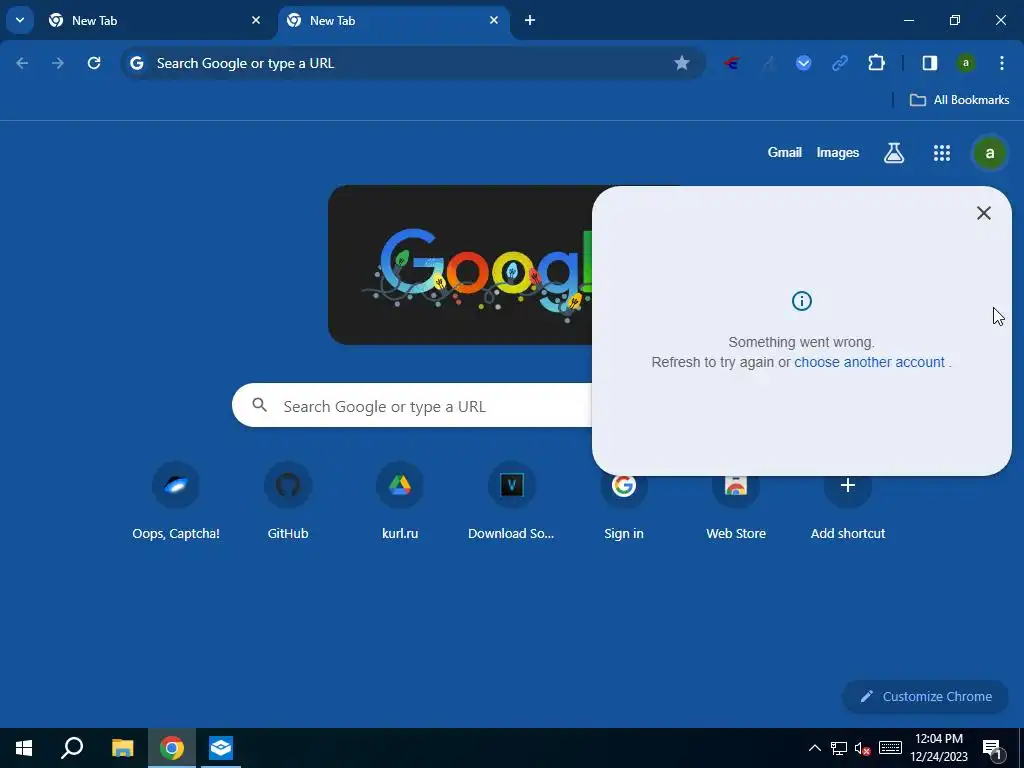Screen dimensions: 1024x768
Task: Open the tab search dropdown arrow
Action: [20, 20]
